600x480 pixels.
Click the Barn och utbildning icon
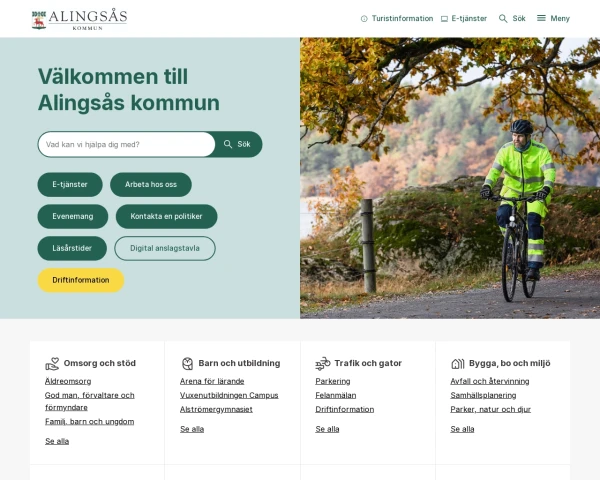click(188, 363)
